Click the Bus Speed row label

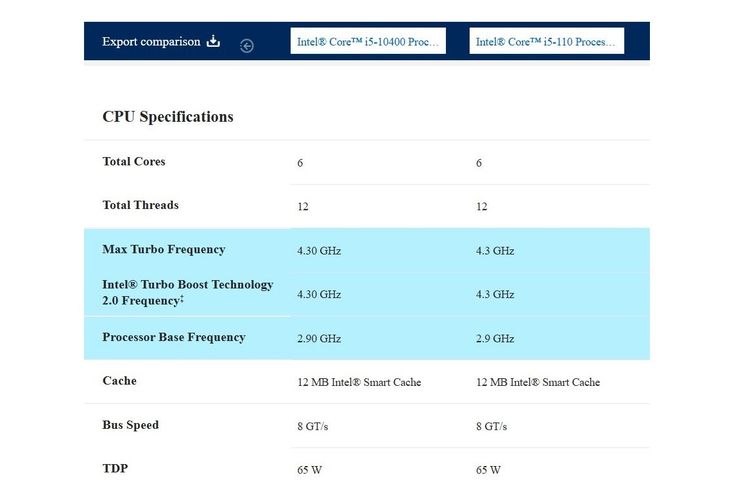[x=131, y=425]
